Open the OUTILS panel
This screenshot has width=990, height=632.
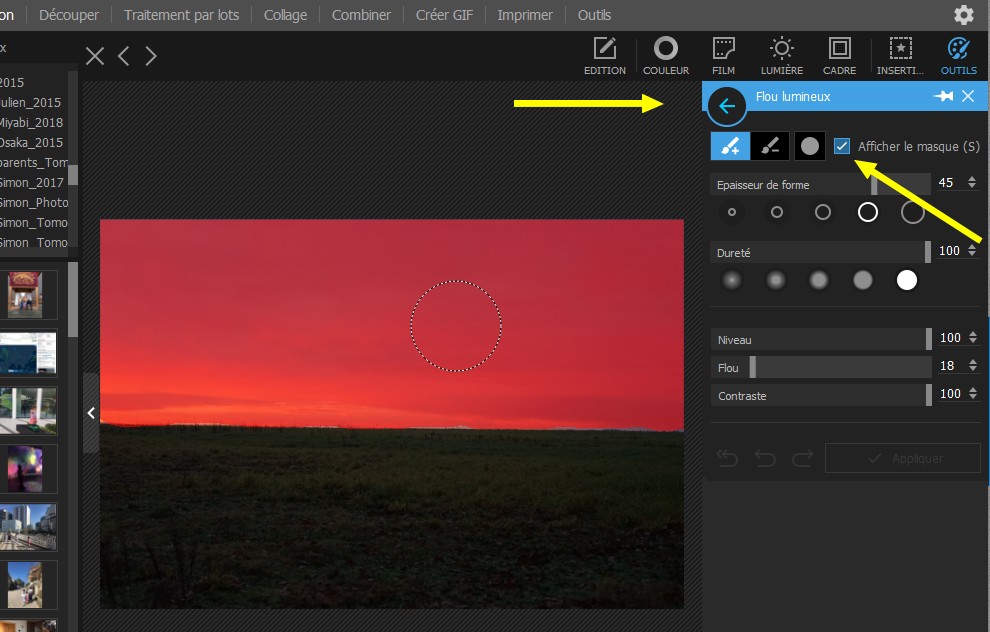pos(958,56)
